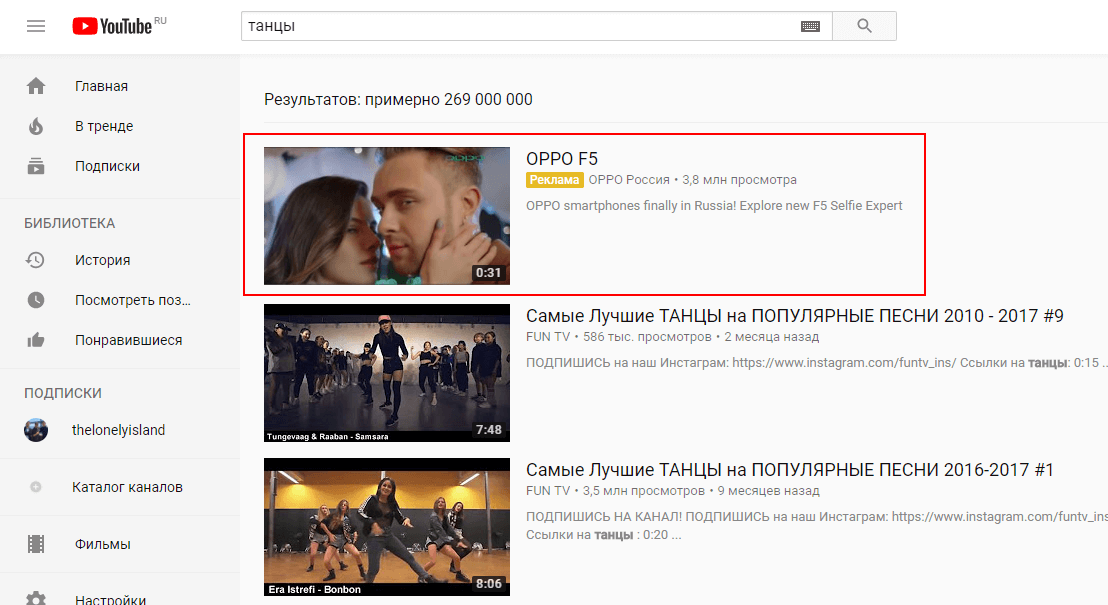Open the OPPO F5 ad thumbnail
Viewport: 1108px width, 605px height.
[387, 216]
